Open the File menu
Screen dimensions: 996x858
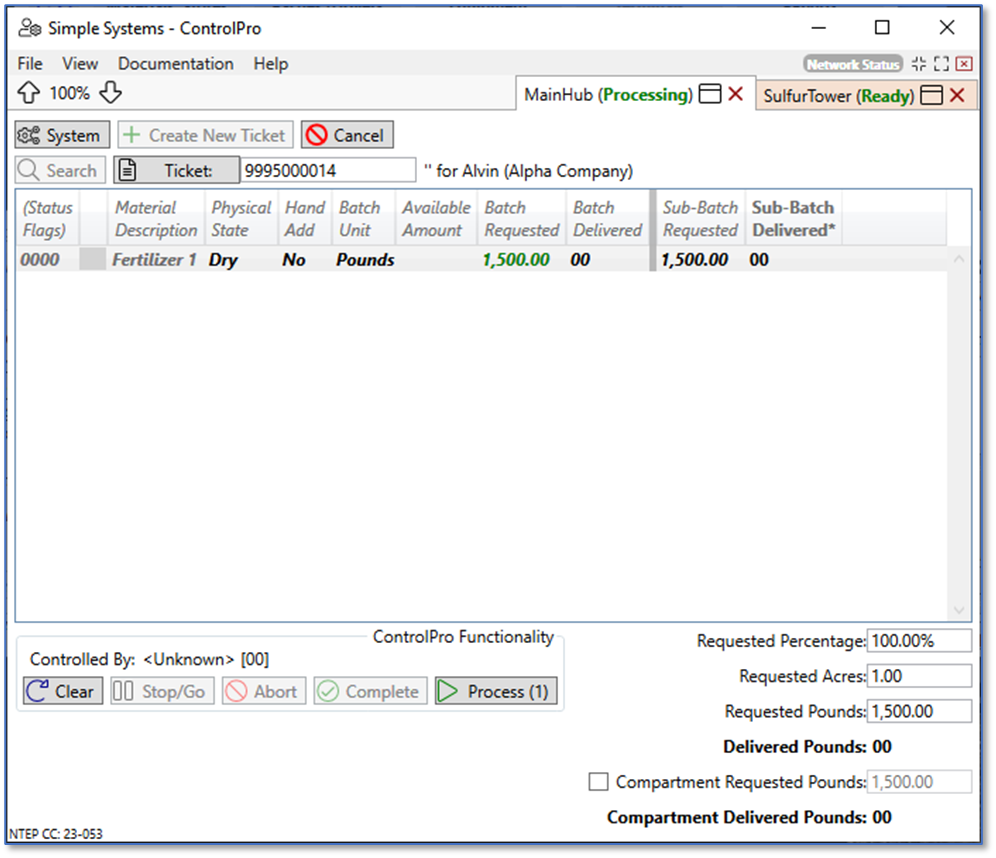click(30, 64)
